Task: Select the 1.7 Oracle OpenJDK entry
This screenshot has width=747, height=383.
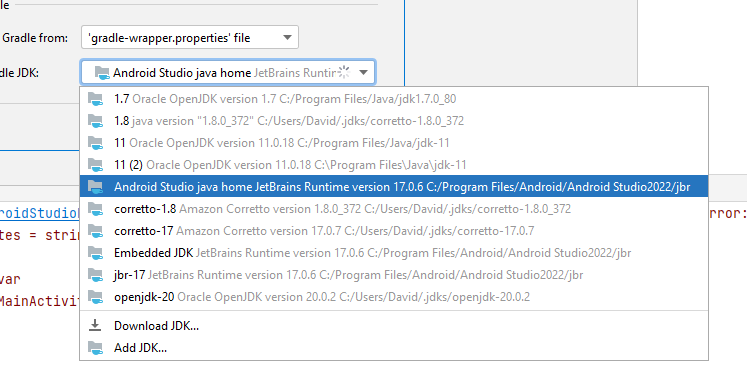Action: [x=394, y=99]
